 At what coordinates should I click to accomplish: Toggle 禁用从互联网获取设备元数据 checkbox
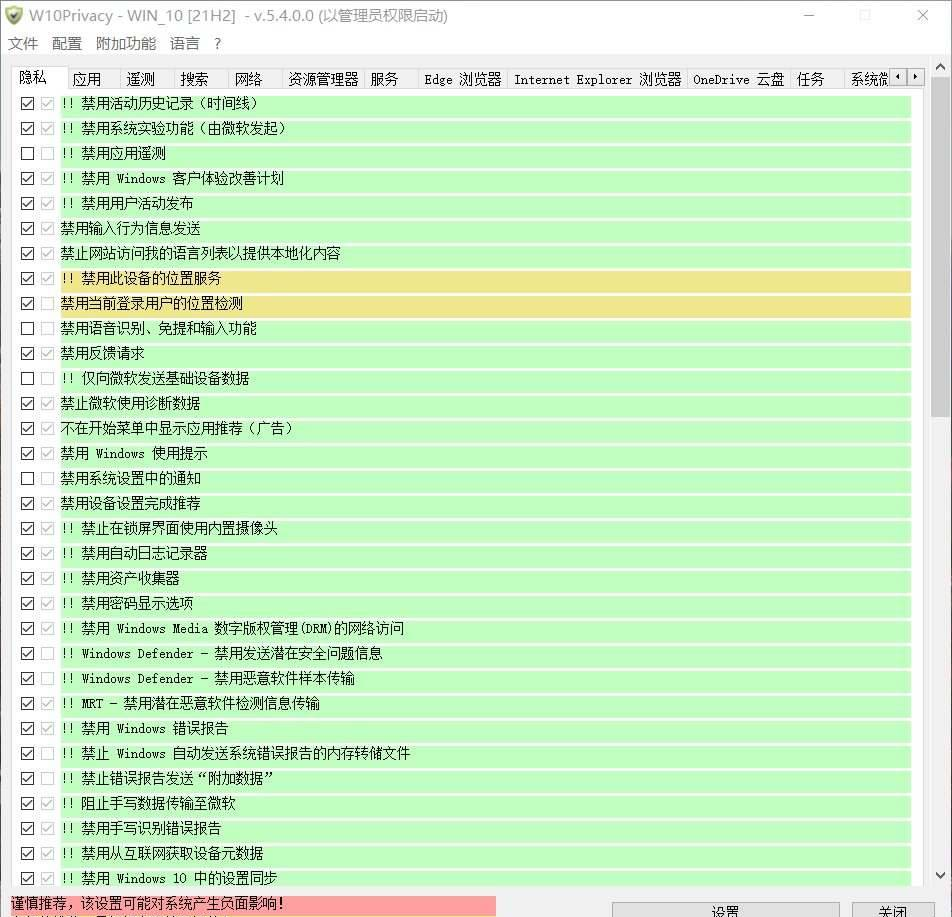click(x=27, y=854)
